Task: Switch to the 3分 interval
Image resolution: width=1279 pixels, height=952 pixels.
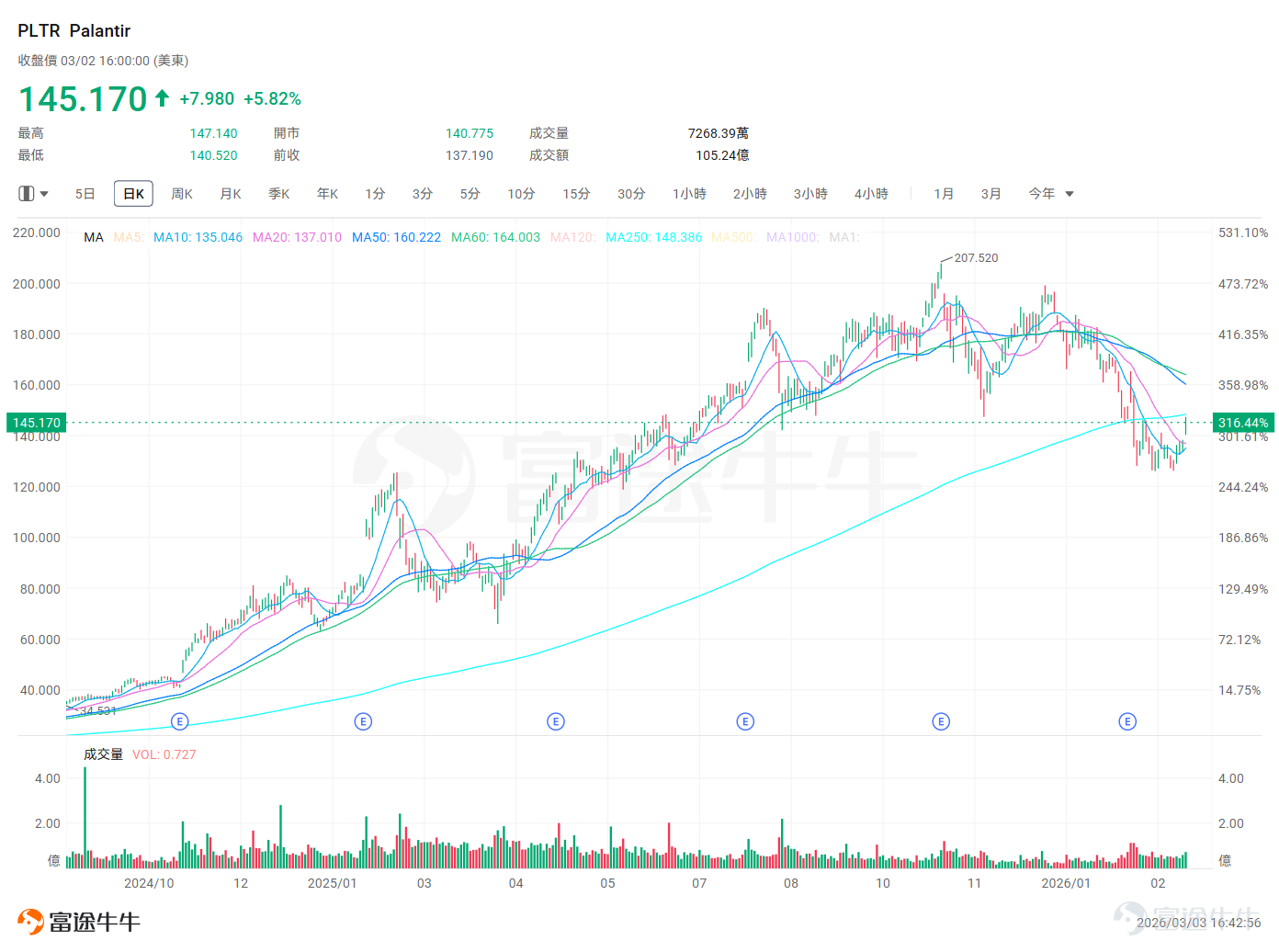Action: [423, 194]
